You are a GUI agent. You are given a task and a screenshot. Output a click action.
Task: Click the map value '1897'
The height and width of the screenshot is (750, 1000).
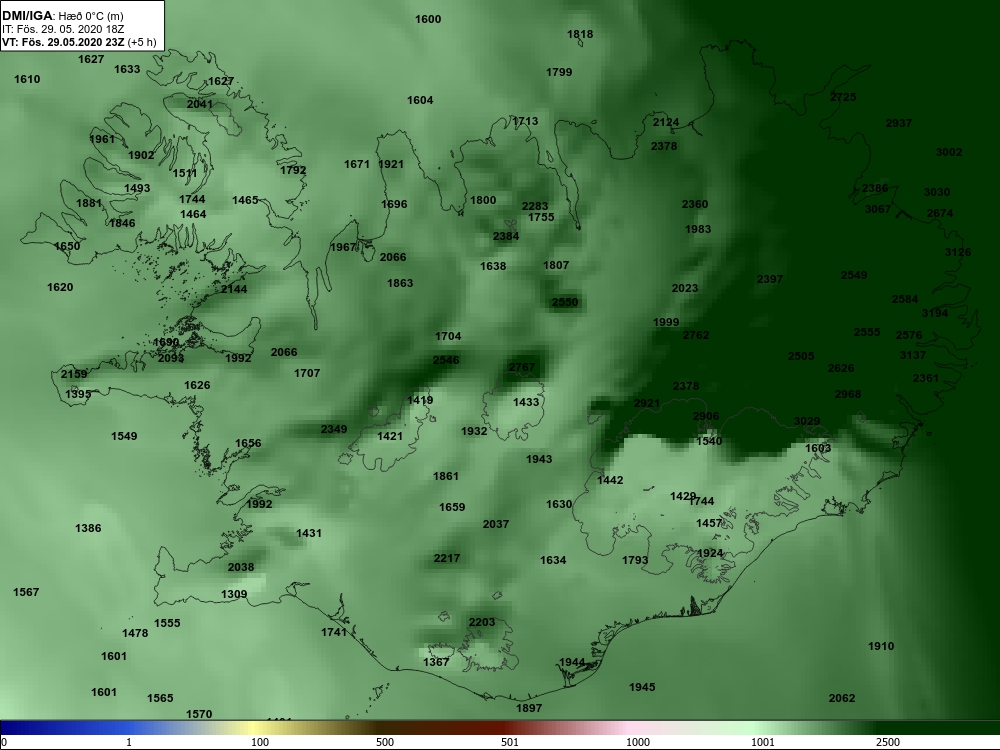[529, 708]
